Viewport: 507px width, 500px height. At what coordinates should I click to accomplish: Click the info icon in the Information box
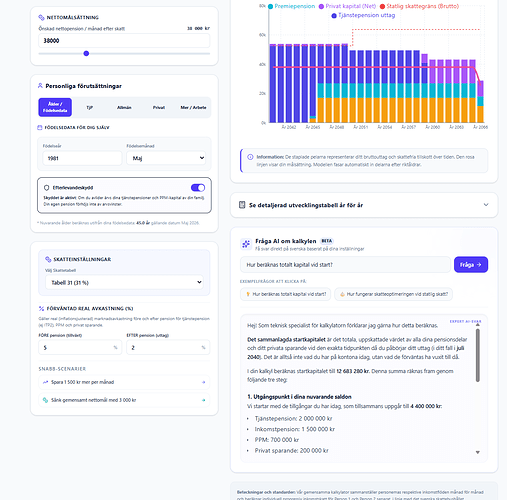tap(250, 157)
